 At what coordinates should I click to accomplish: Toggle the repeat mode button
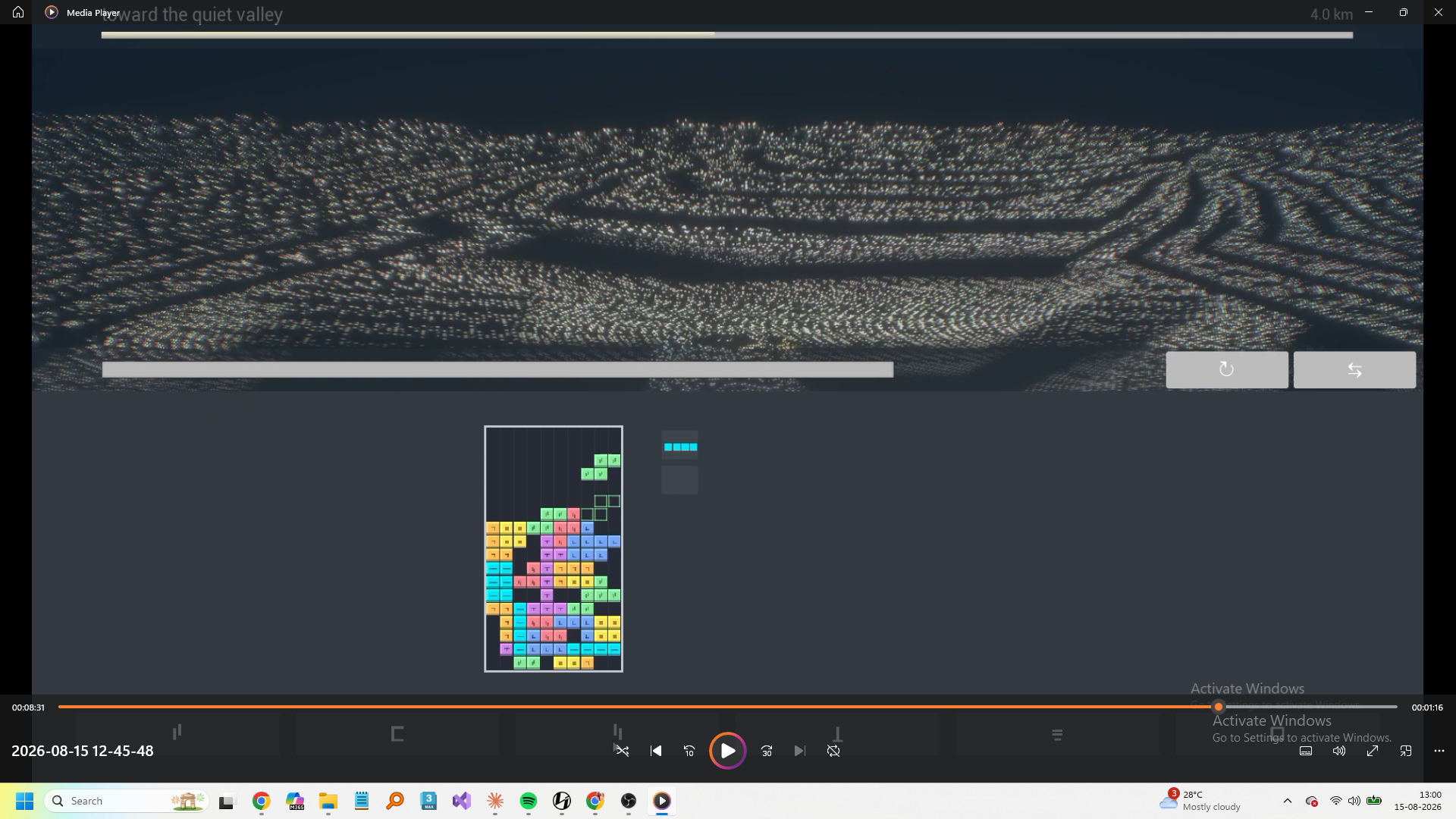(x=833, y=751)
